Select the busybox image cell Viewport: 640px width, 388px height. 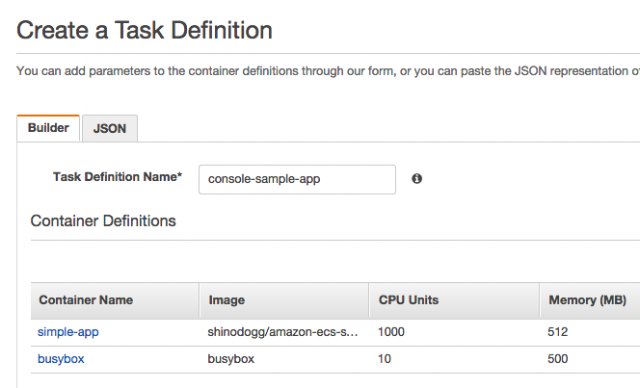(x=231, y=359)
